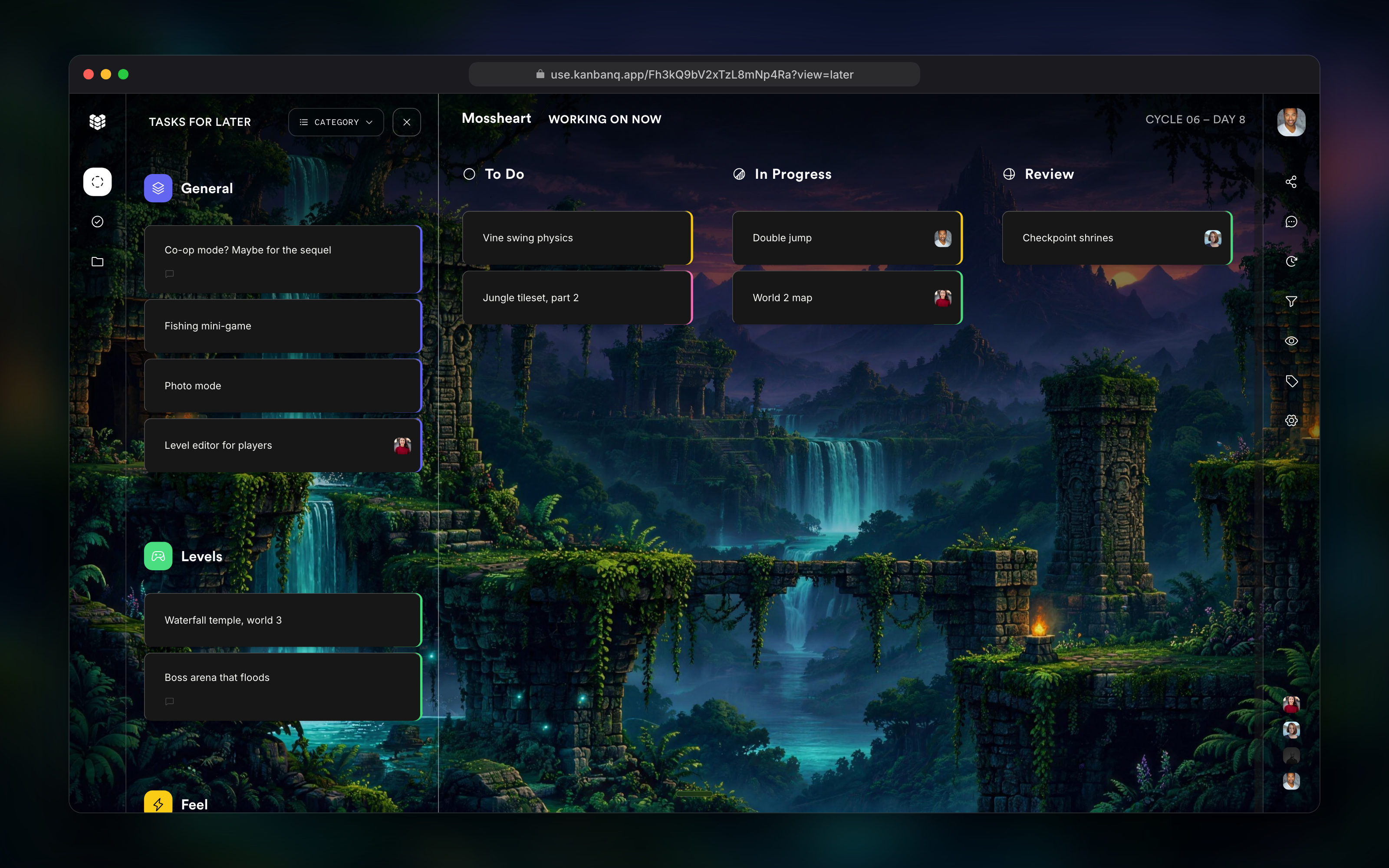This screenshot has height=868, width=1389.
Task: Click assignee avatar on Level editor card
Action: point(402,445)
